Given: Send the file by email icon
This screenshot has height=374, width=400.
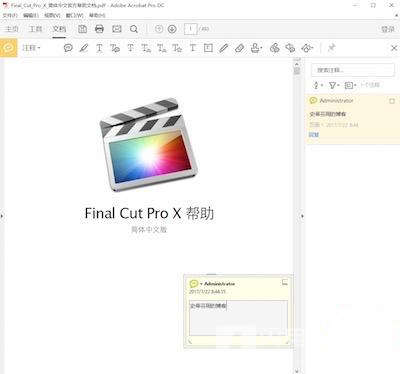Looking at the screenshot, I should point(117,29).
